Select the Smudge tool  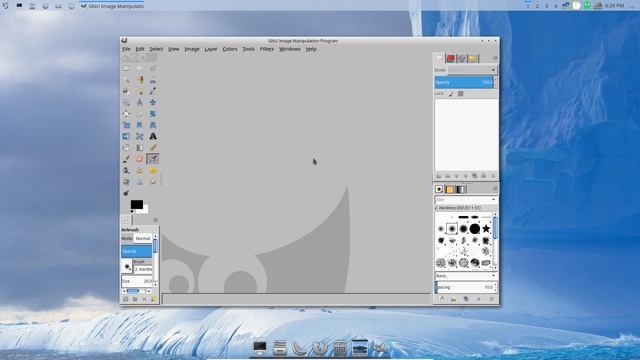[x=153, y=182]
